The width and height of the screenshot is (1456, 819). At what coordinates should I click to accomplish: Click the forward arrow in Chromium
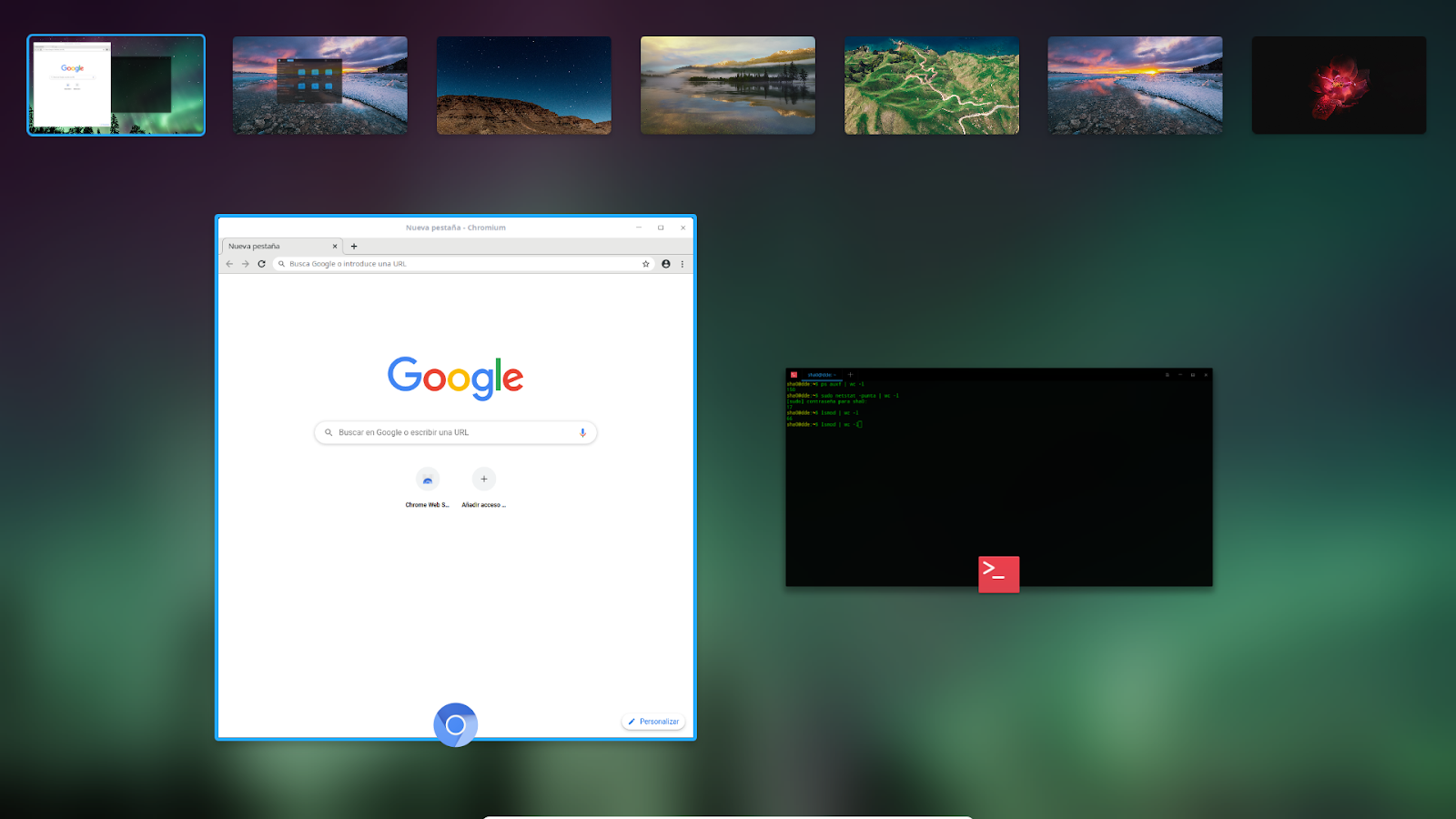245,264
